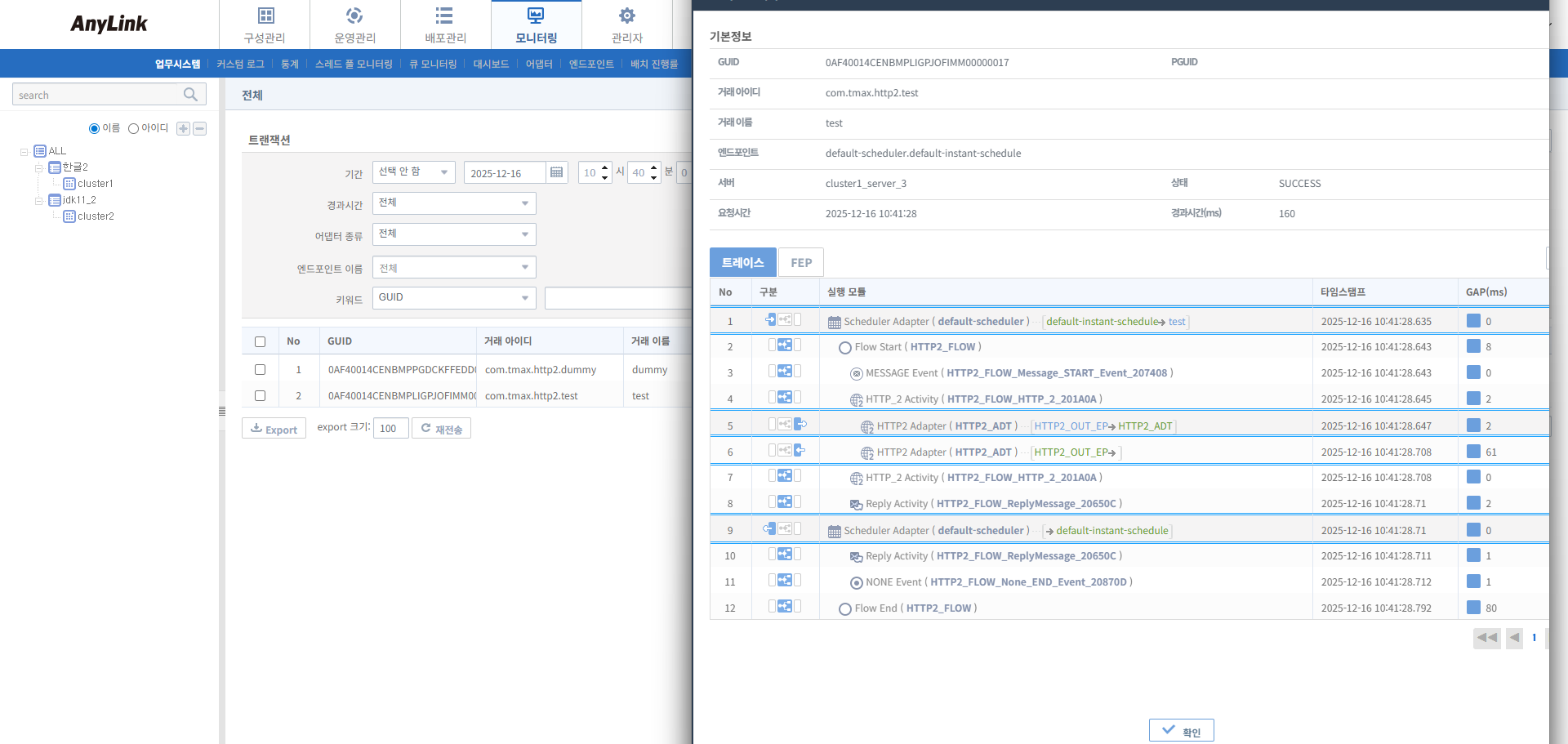Image resolution: width=1568 pixels, height=744 pixels.
Task: Open the 구성관리 top menu
Action: tap(265, 25)
